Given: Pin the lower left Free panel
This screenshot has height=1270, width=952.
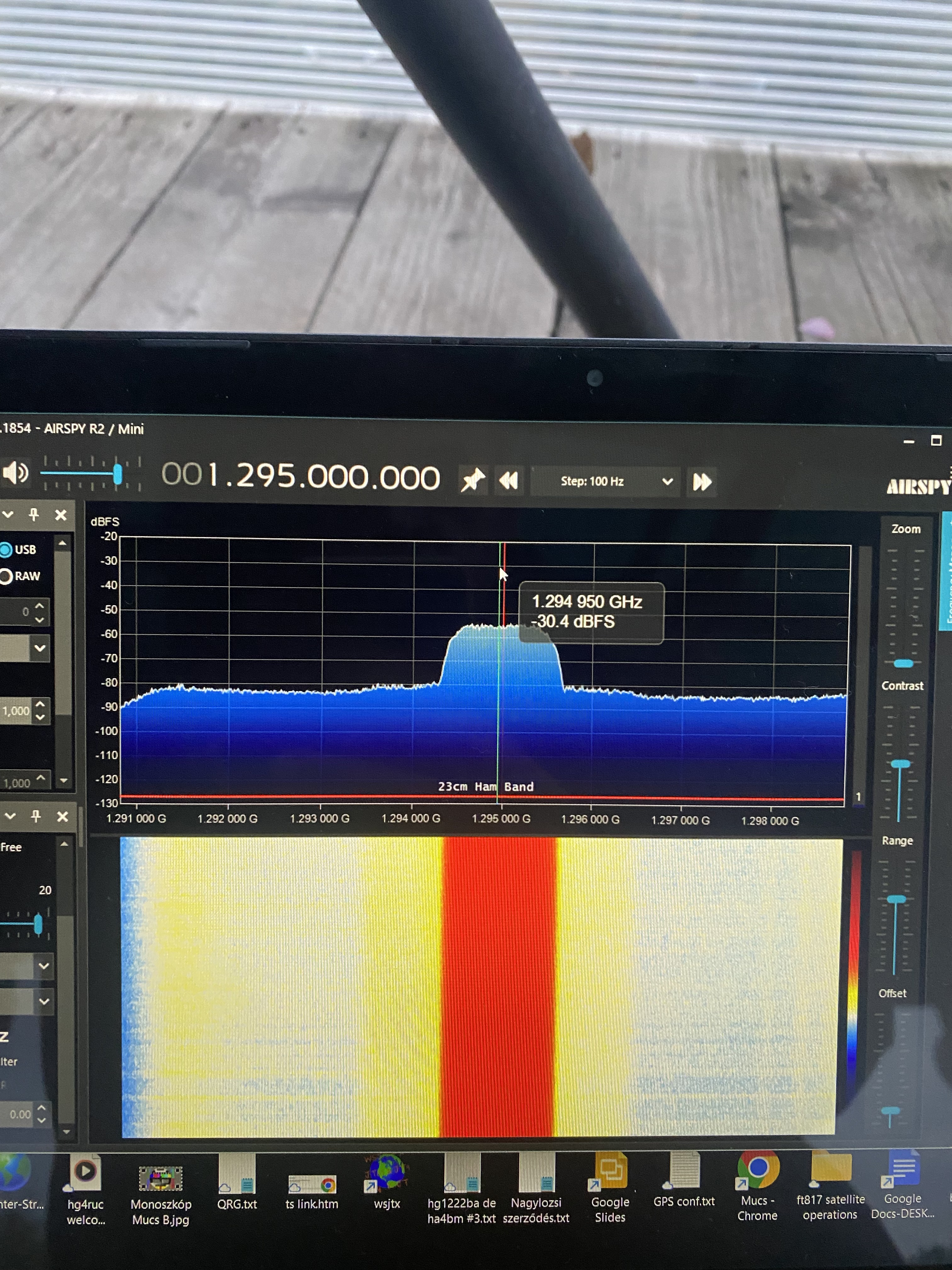Looking at the screenshot, I should 36,816.
